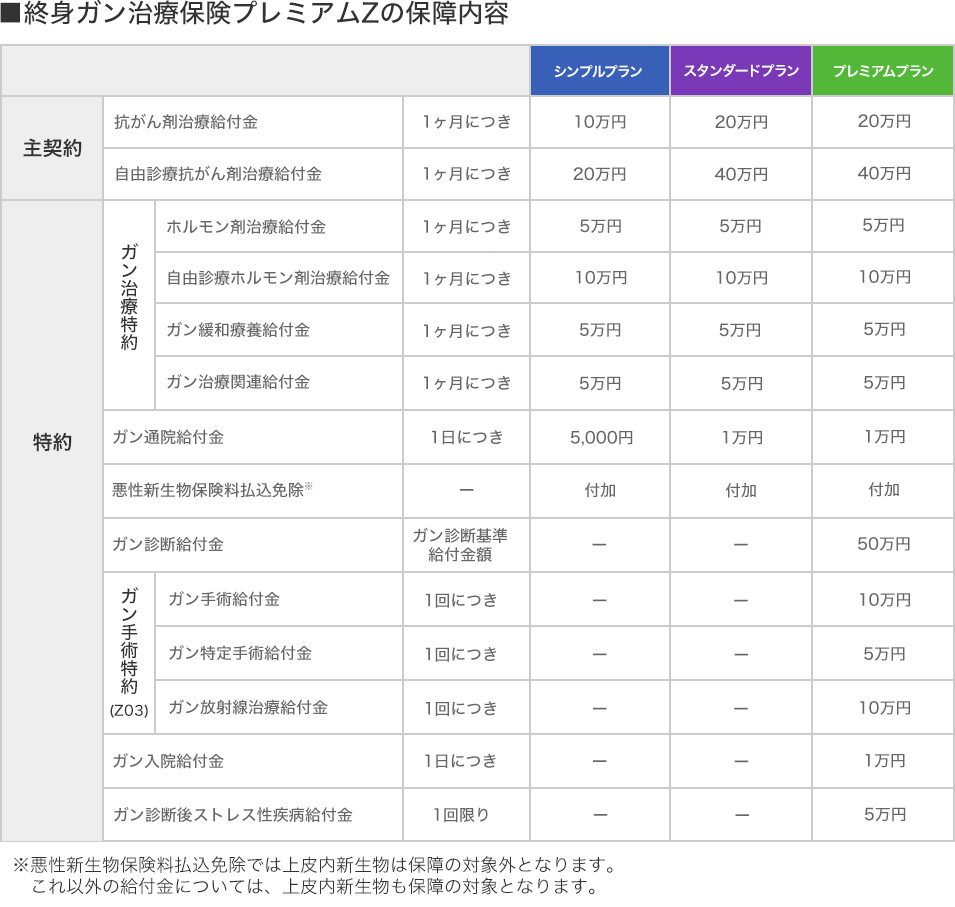
Task: Click the 10万円 抗がん剤治療給付金 simple plan cell
Action: click(600, 122)
